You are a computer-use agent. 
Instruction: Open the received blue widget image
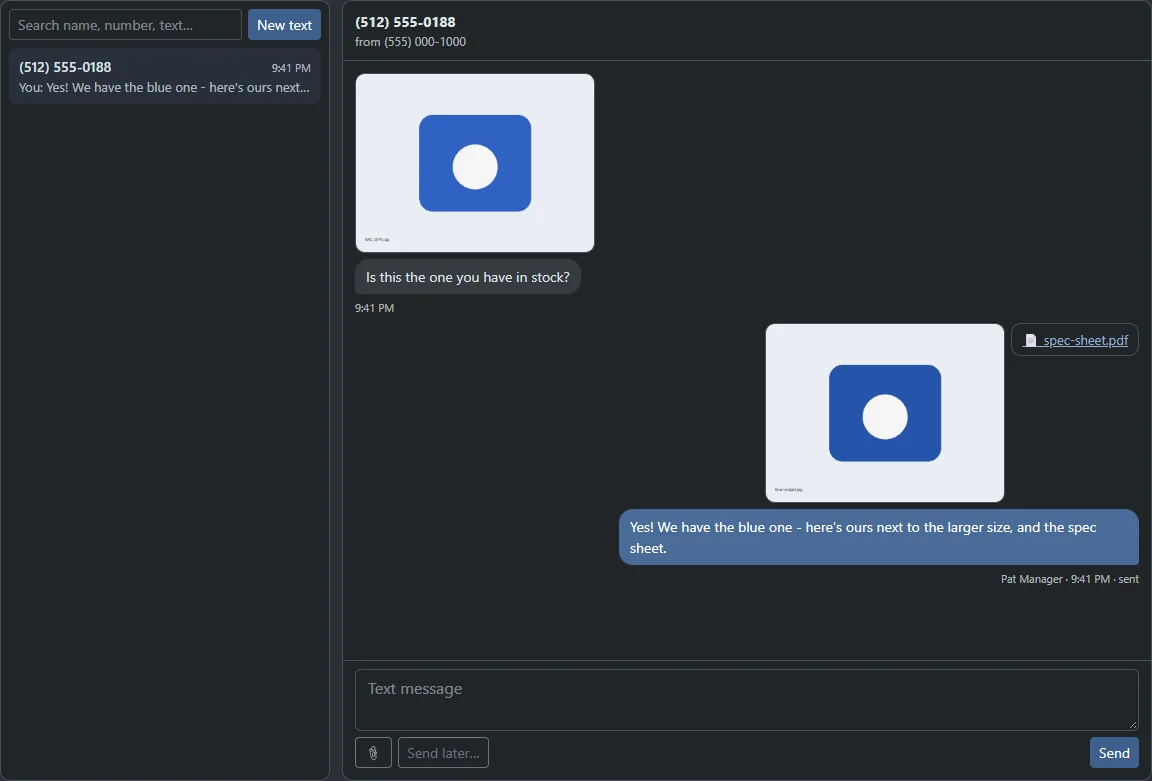click(x=475, y=163)
